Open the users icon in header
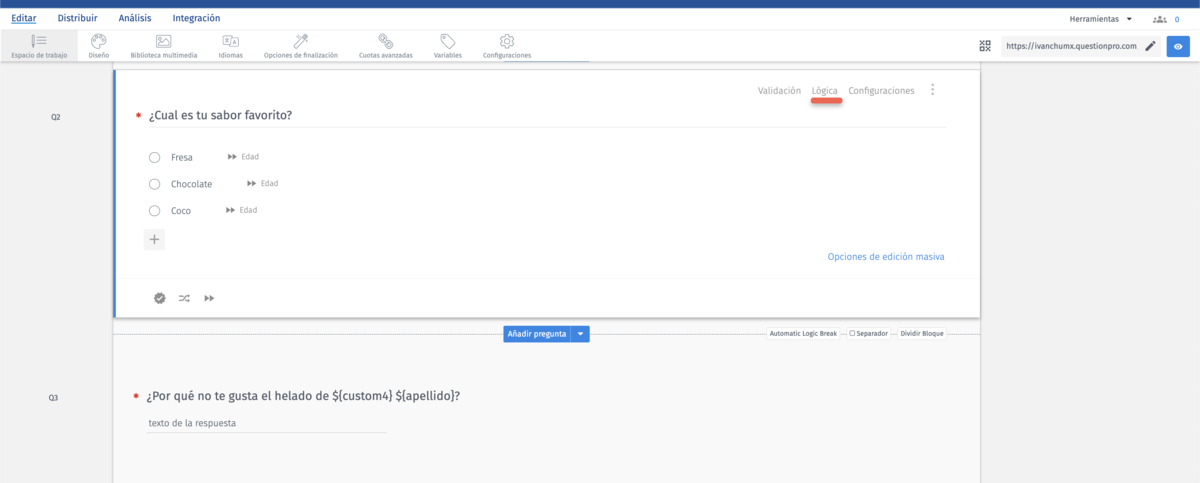The width and height of the screenshot is (1200, 483). tap(1160, 19)
